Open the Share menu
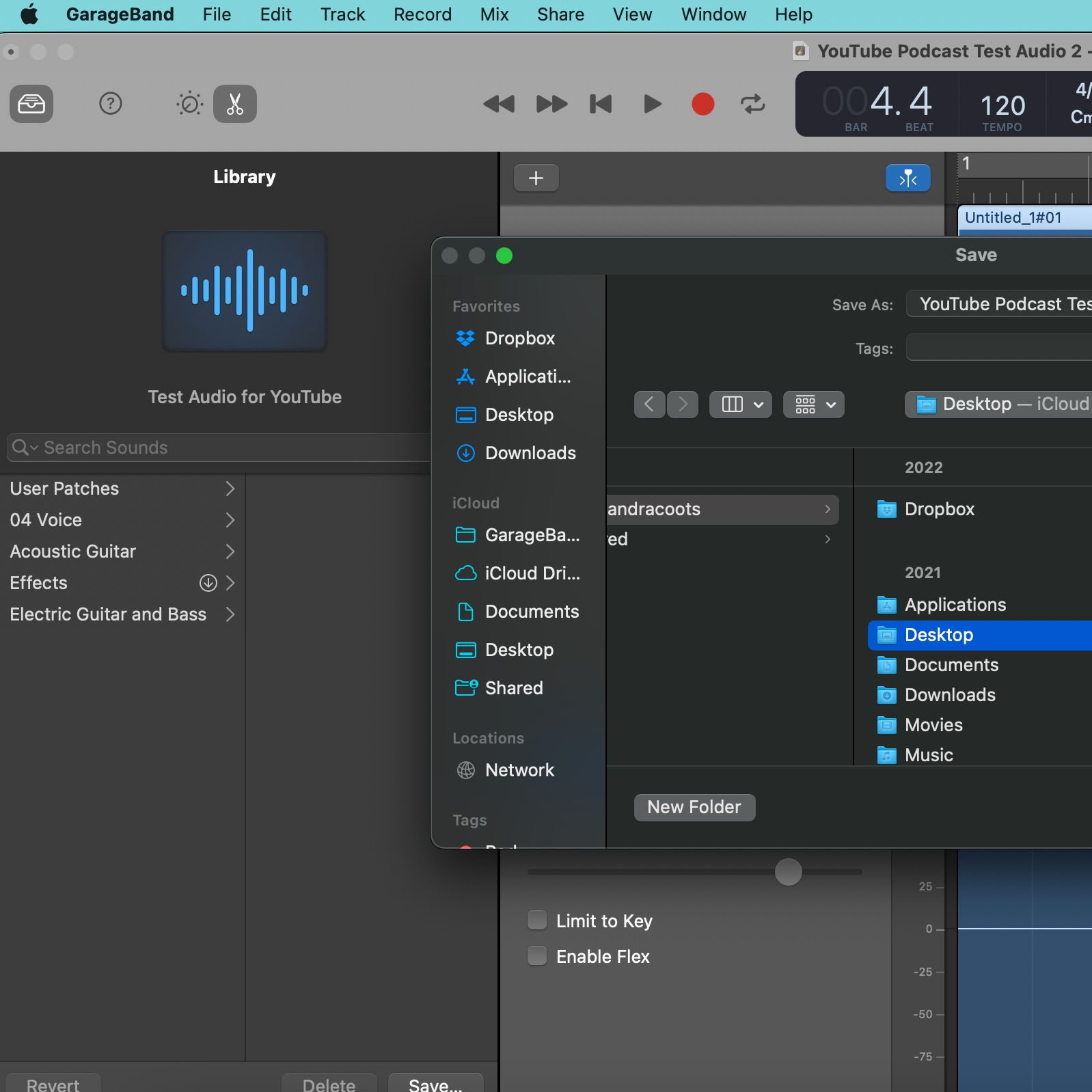The width and height of the screenshot is (1092, 1092). 560,14
